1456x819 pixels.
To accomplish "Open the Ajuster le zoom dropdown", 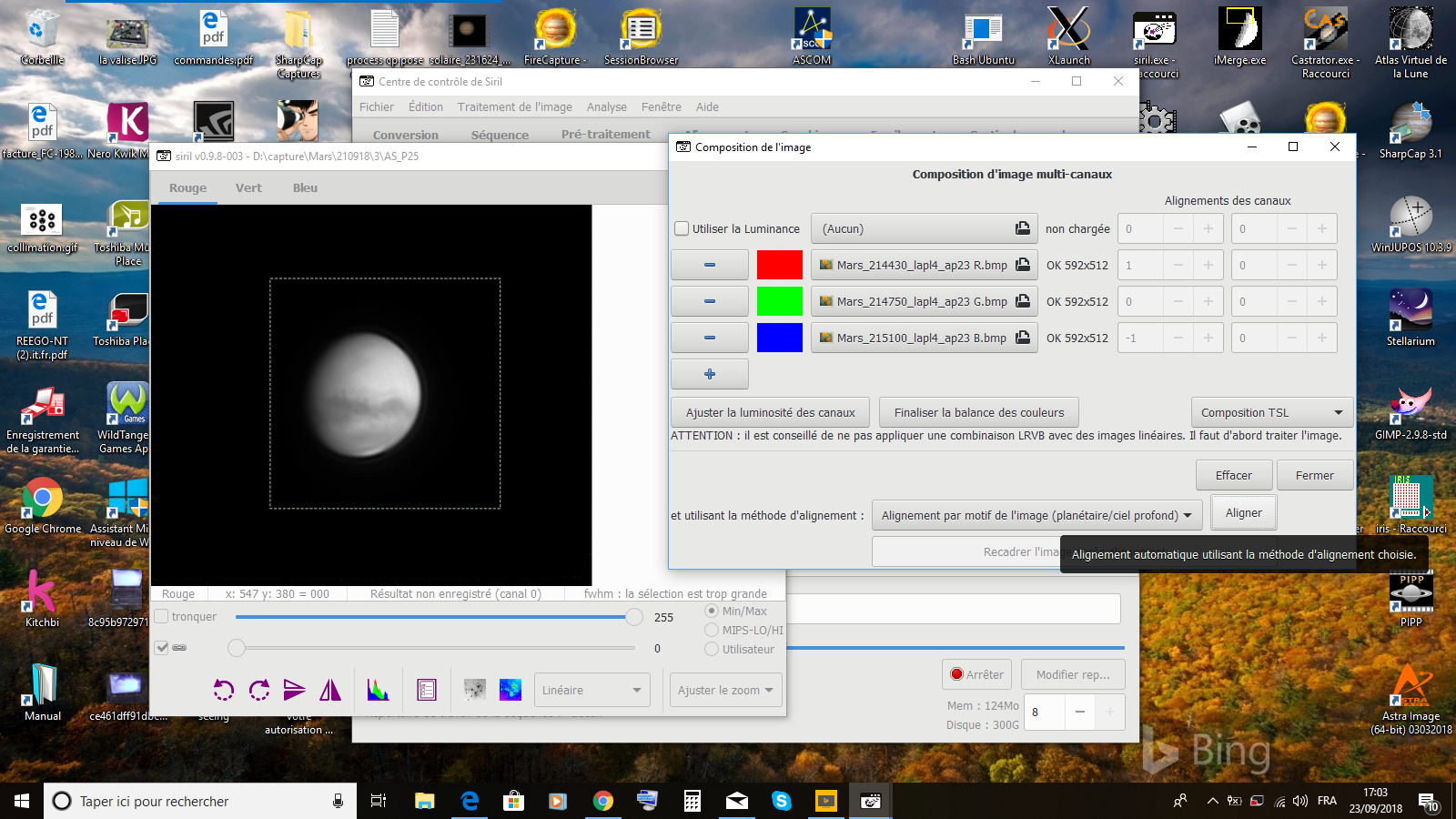I will pyautogui.click(x=725, y=690).
